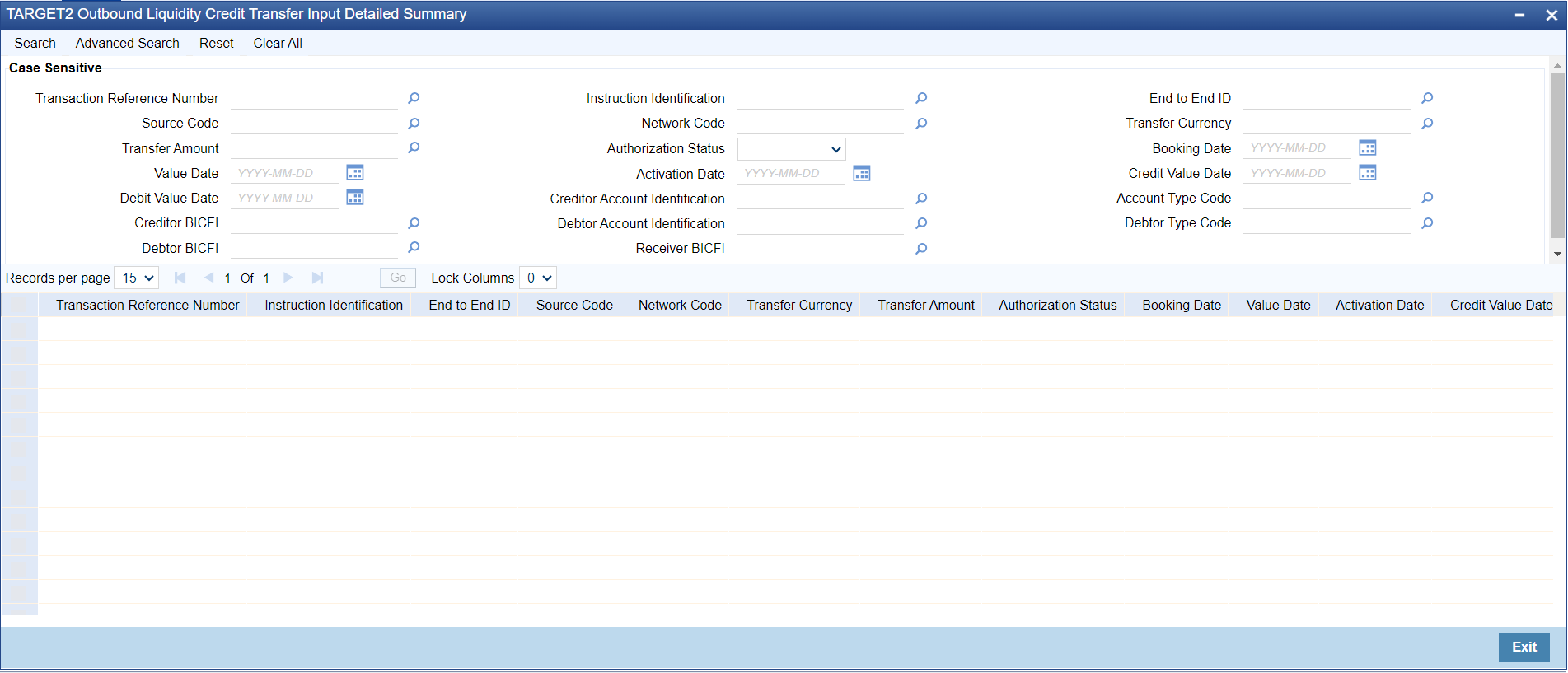The image size is (1568, 673).
Task: Open lookup for Network Code field
Action: pyautogui.click(x=921, y=124)
